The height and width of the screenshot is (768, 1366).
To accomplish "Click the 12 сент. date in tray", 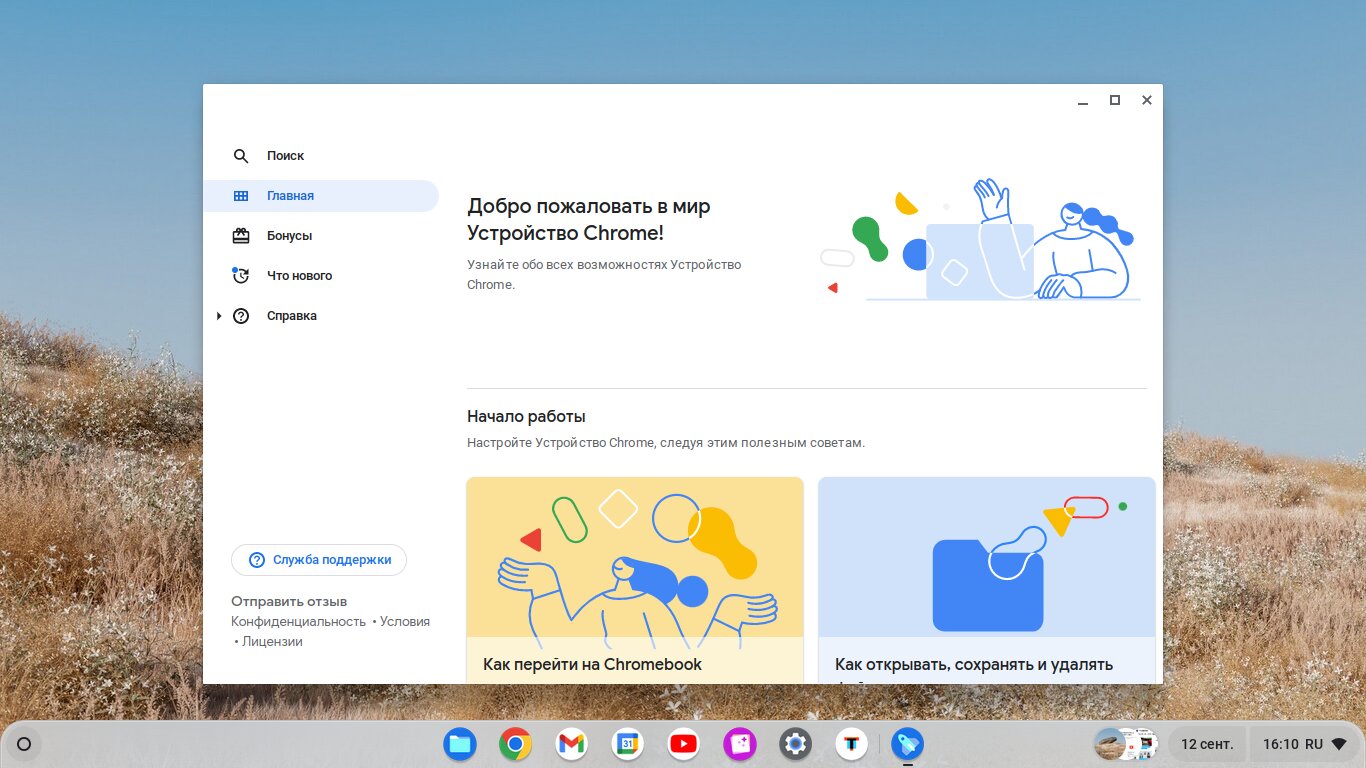I will tap(1207, 744).
